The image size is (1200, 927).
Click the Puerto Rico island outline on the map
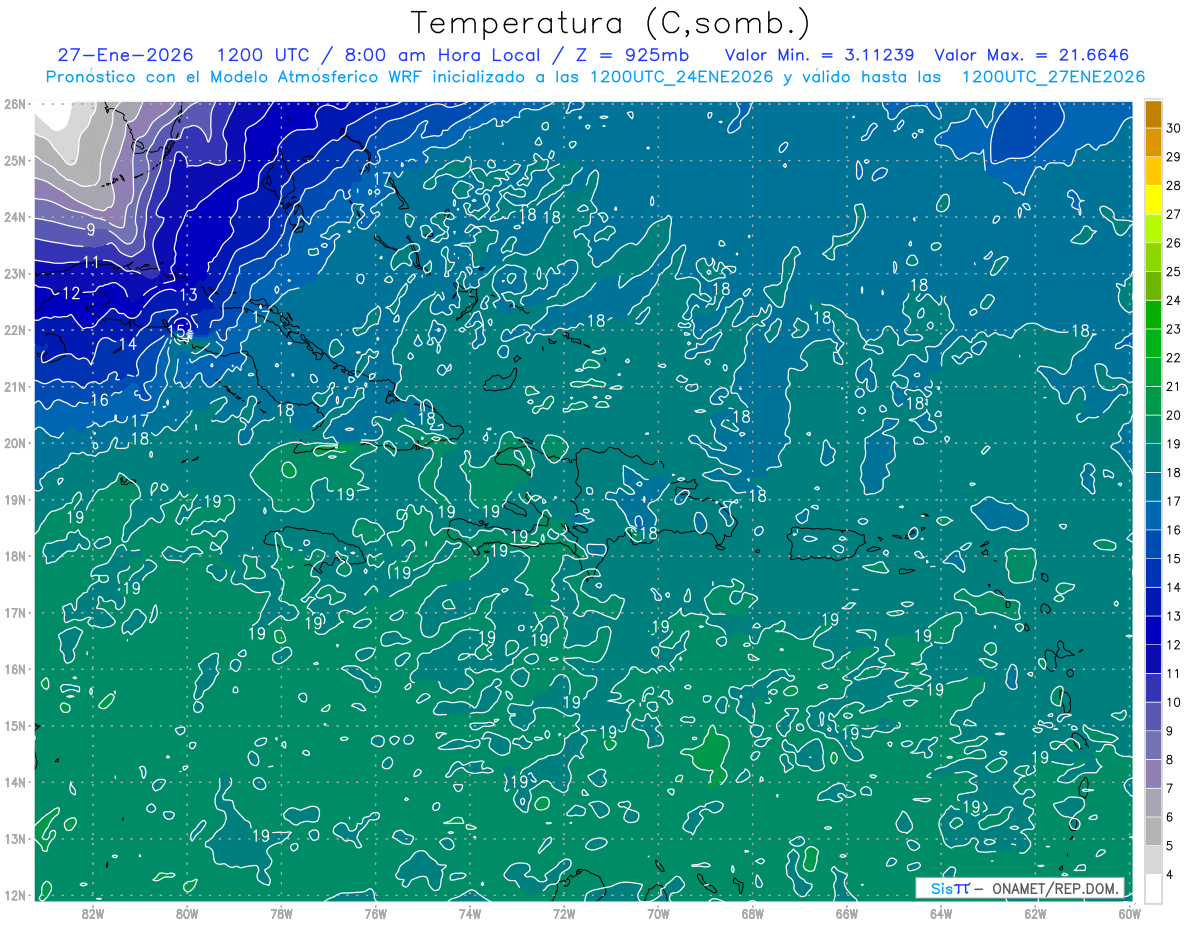[x=827, y=544]
